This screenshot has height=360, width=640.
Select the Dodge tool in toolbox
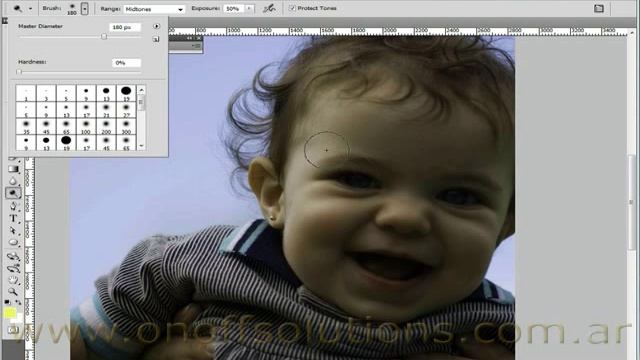click(x=13, y=193)
